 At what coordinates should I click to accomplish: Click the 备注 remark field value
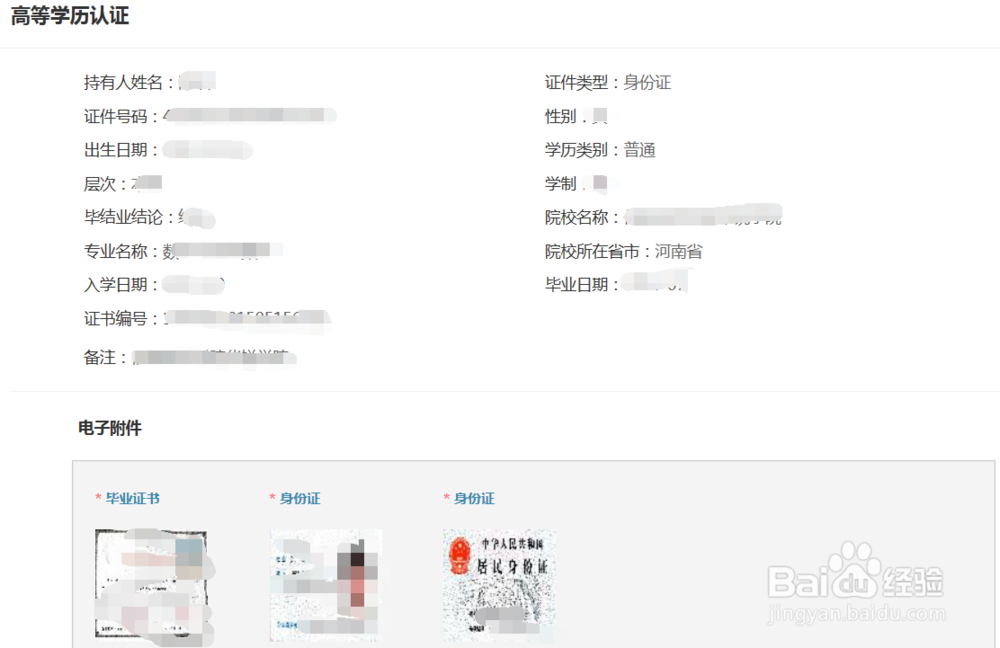pyautogui.click(x=214, y=357)
